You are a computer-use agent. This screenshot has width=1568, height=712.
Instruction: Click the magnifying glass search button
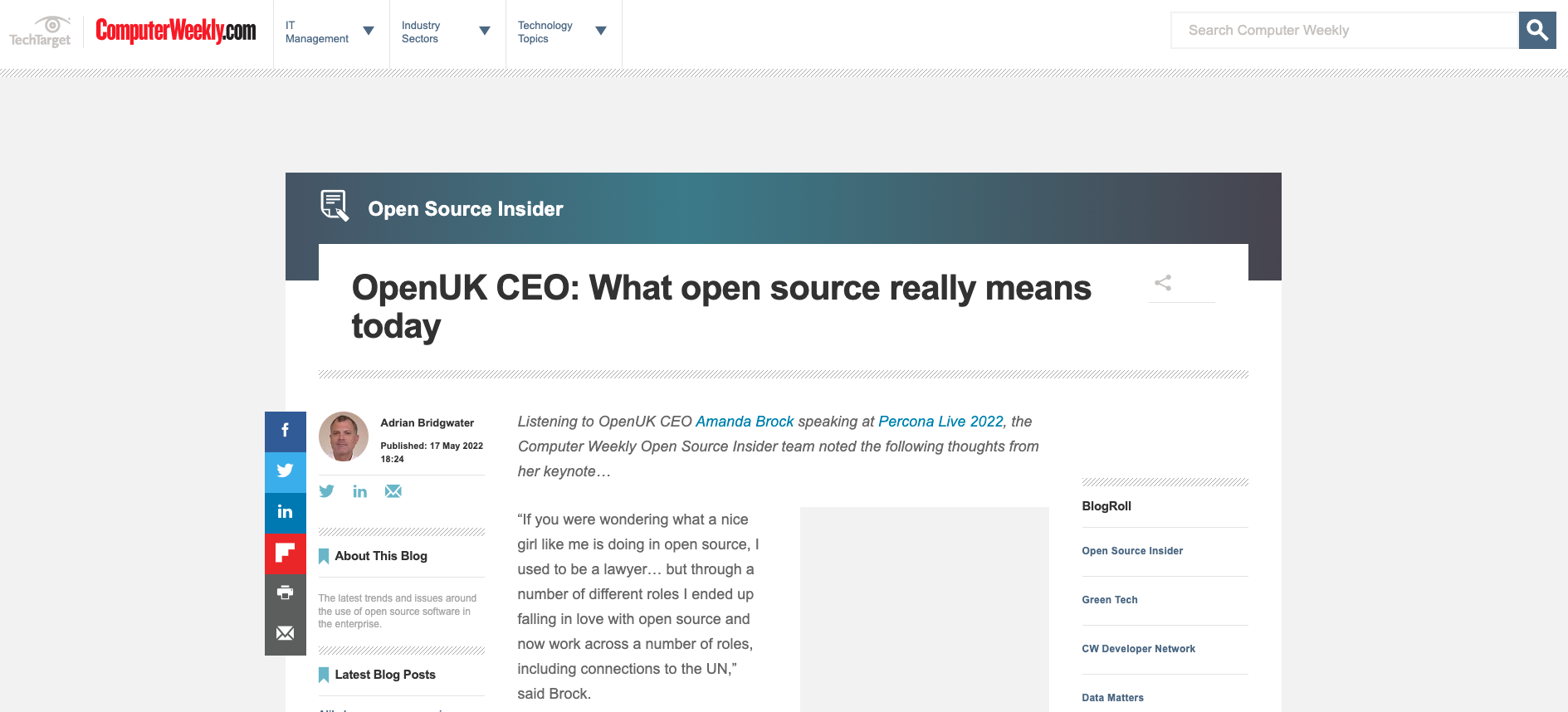[x=1537, y=31]
